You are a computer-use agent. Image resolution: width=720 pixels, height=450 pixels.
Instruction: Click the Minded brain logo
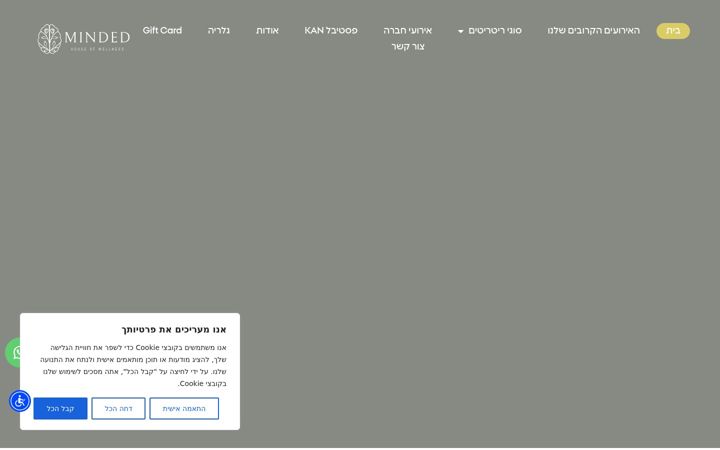84,39
